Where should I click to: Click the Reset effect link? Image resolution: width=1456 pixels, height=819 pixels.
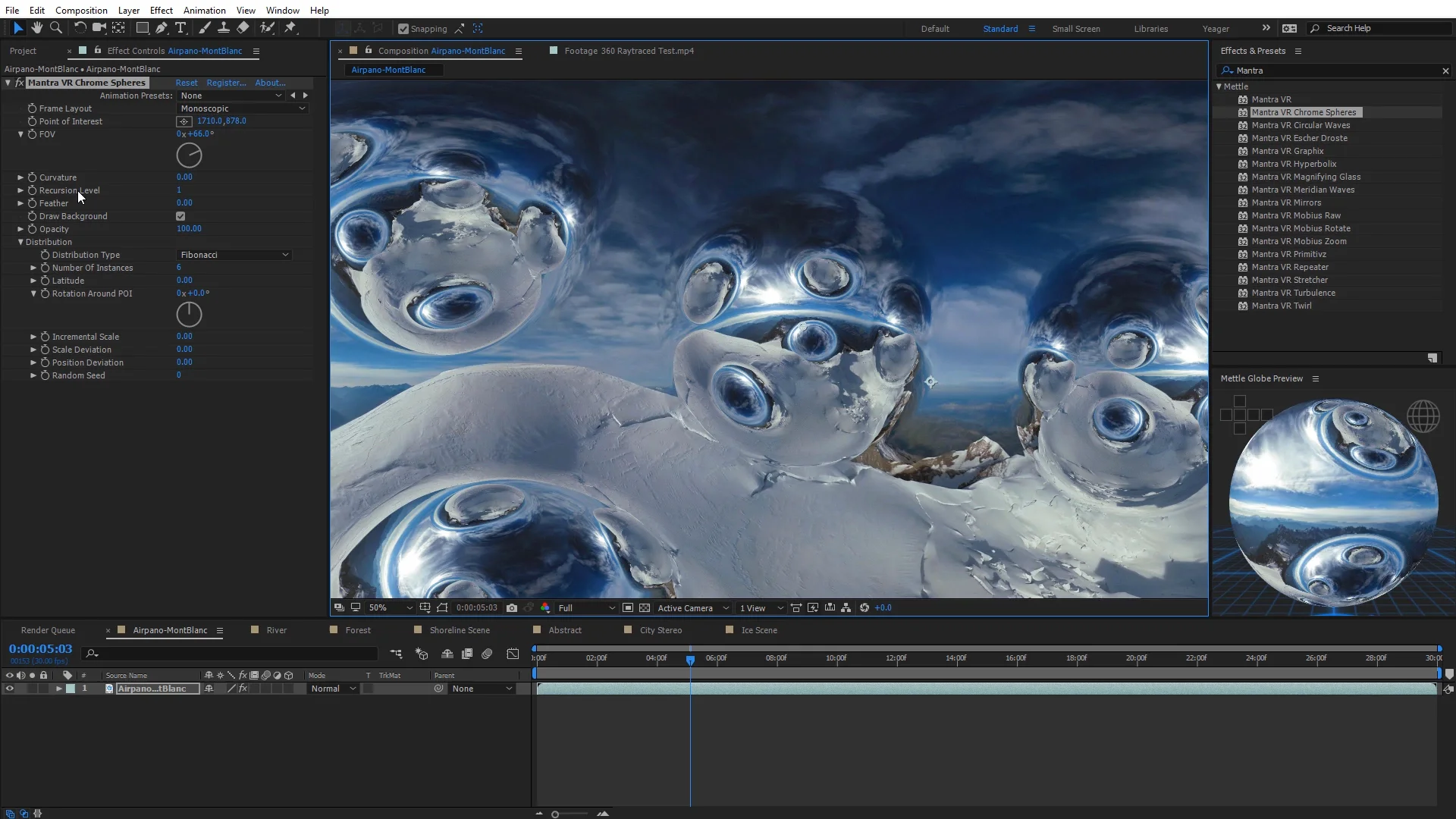click(x=186, y=83)
